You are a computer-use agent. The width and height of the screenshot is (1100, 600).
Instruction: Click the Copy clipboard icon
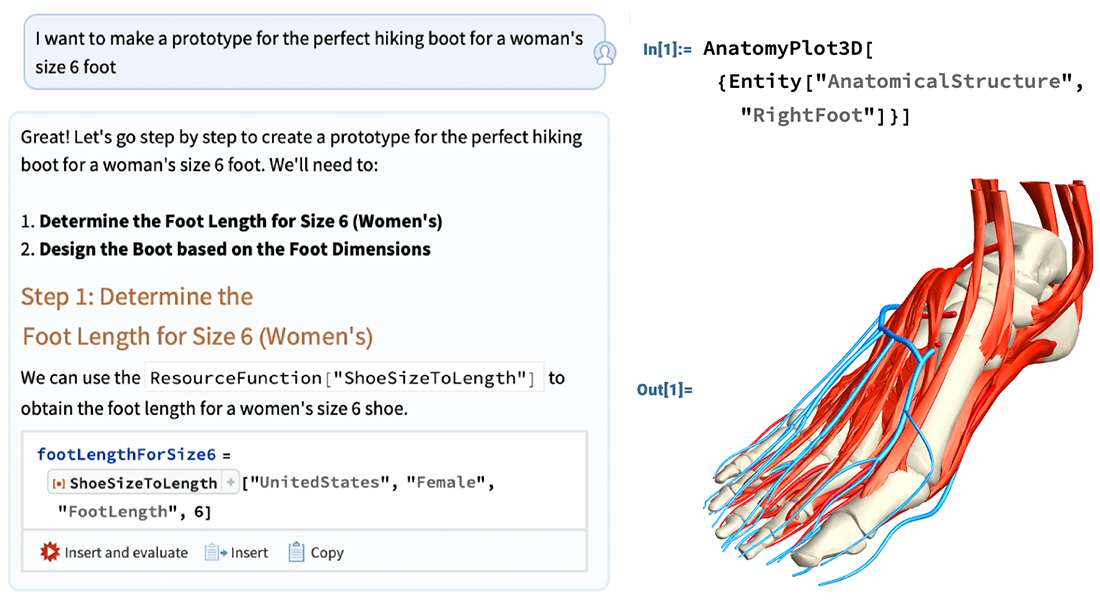(296, 552)
